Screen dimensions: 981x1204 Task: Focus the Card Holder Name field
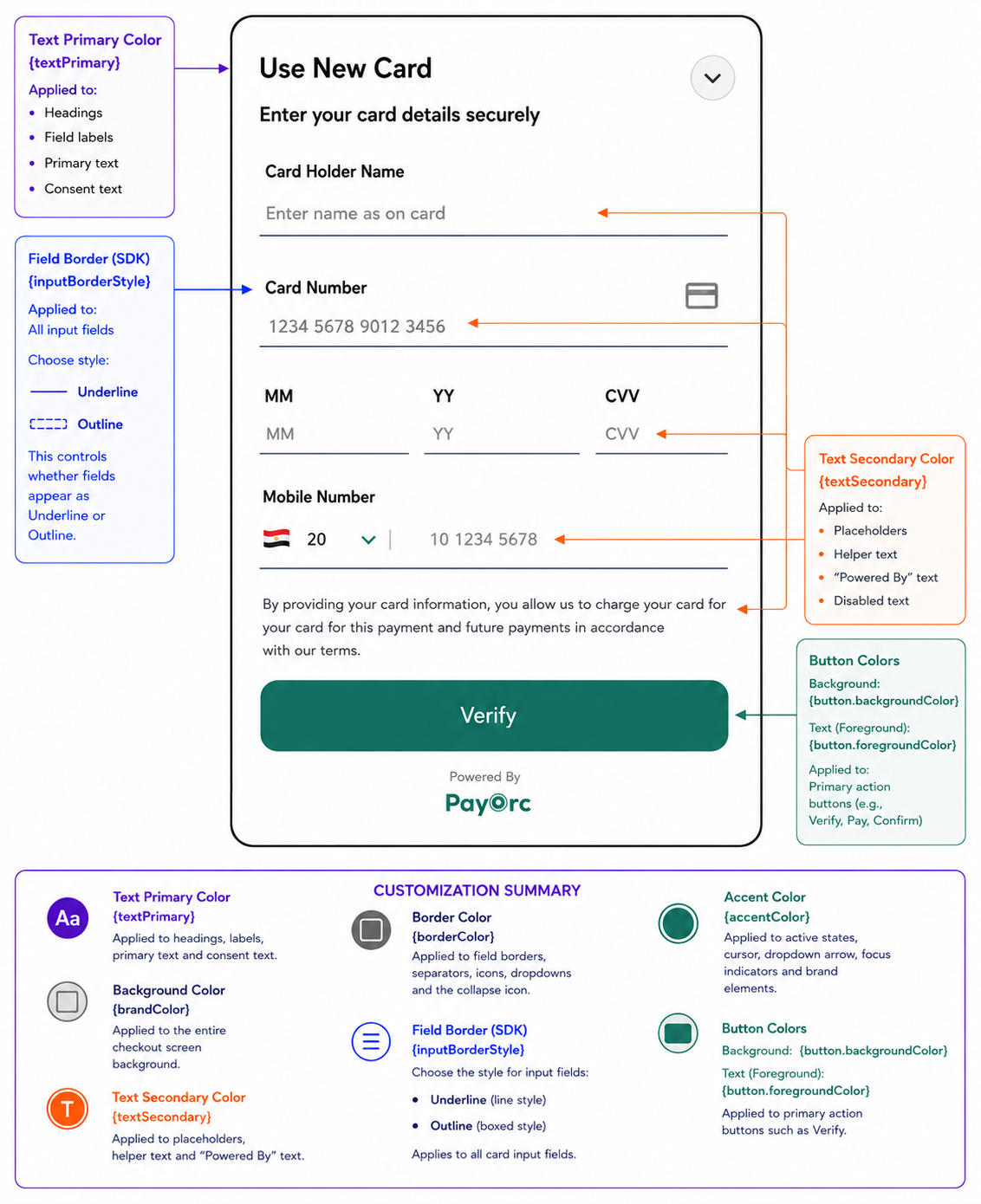click(x=493, y=214)
